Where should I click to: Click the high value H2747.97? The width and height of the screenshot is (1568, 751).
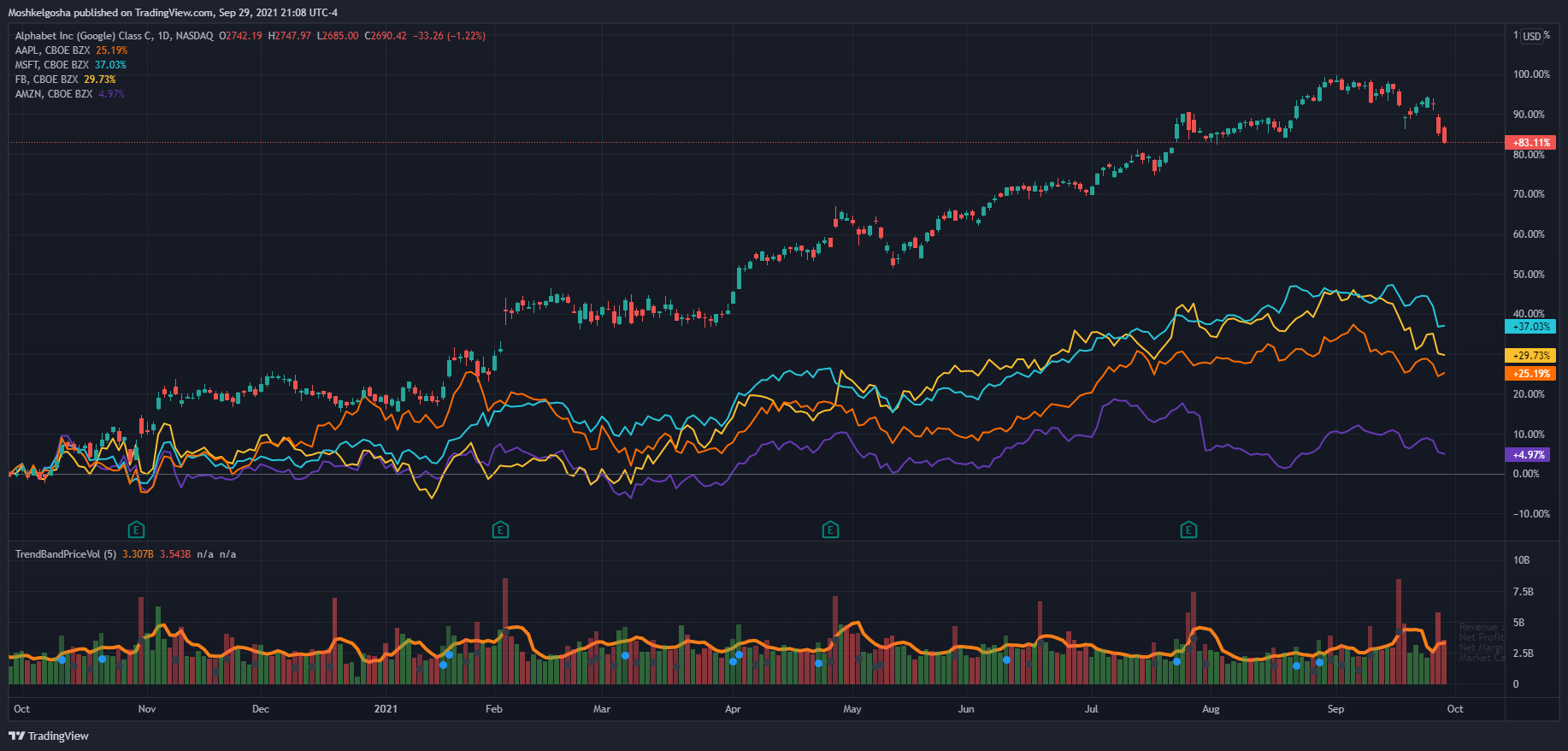point(290,36)
